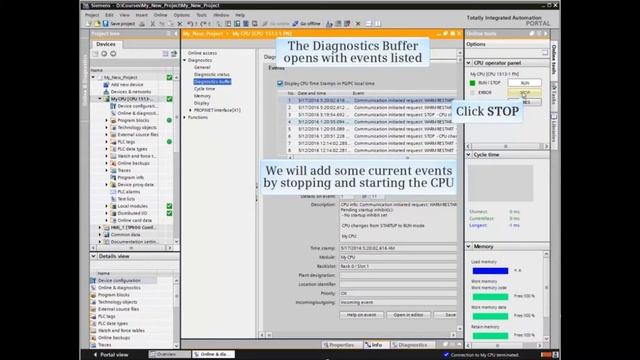The width and height of the screenshot is (640, 360).
Task: Click the Program info icon in project tree
Action: coord(113,178)
